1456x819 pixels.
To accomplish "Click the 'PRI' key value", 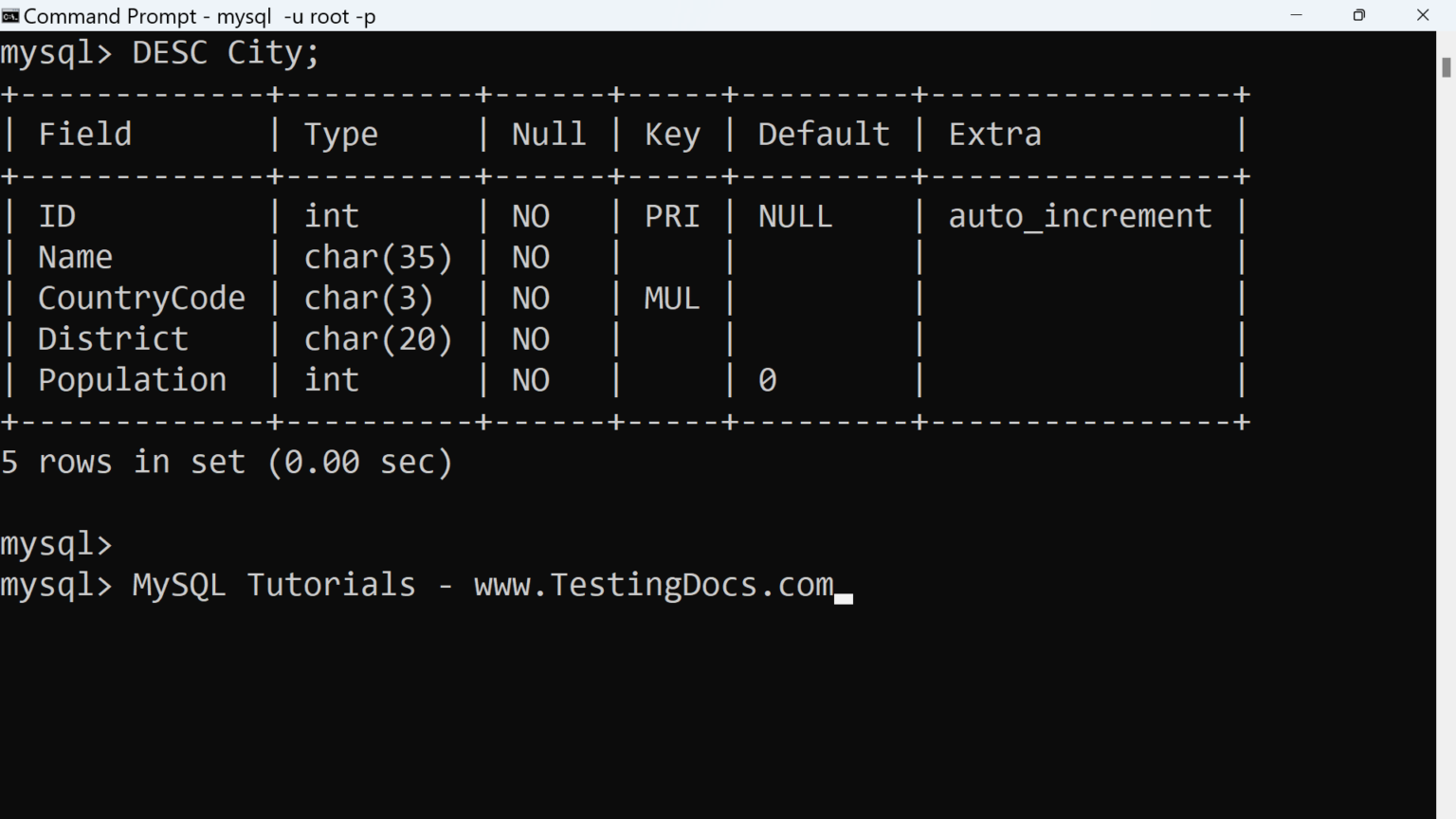I will point(672,217).
